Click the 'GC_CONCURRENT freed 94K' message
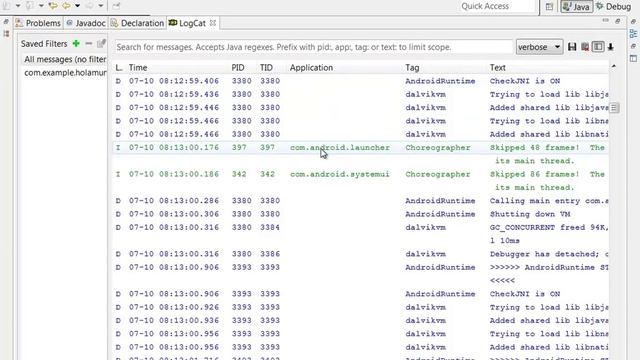 [x=549, y=227]
